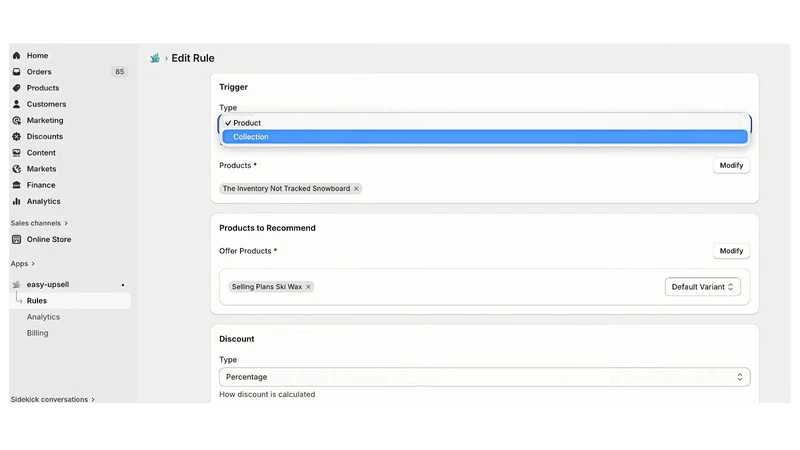
Task: Click the Home house icon
Action: tap(16, 56)
